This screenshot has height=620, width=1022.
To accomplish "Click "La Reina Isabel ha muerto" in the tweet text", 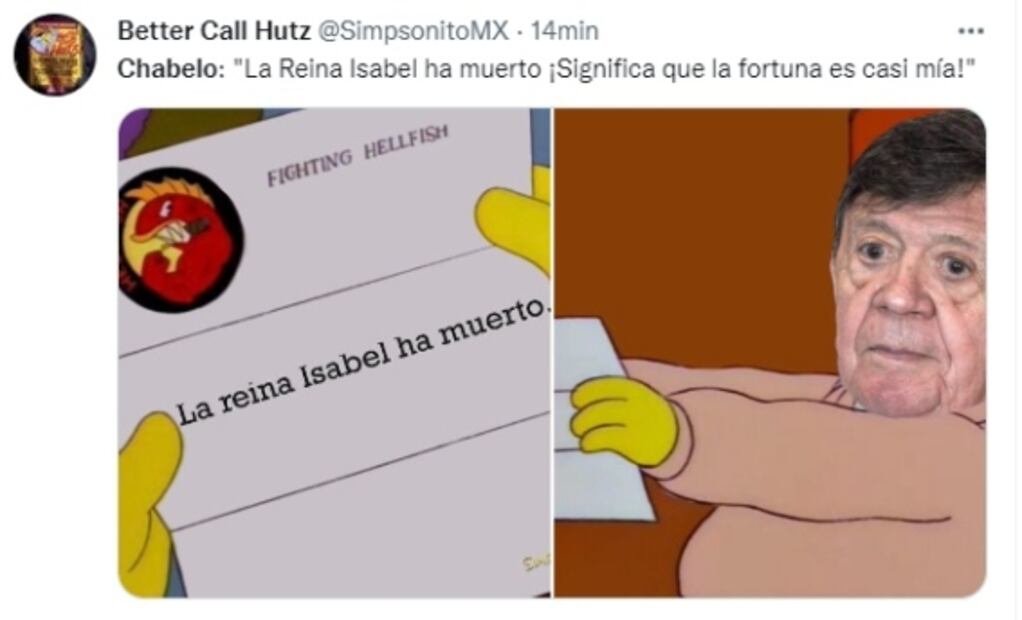I will (x=393, y=68).
